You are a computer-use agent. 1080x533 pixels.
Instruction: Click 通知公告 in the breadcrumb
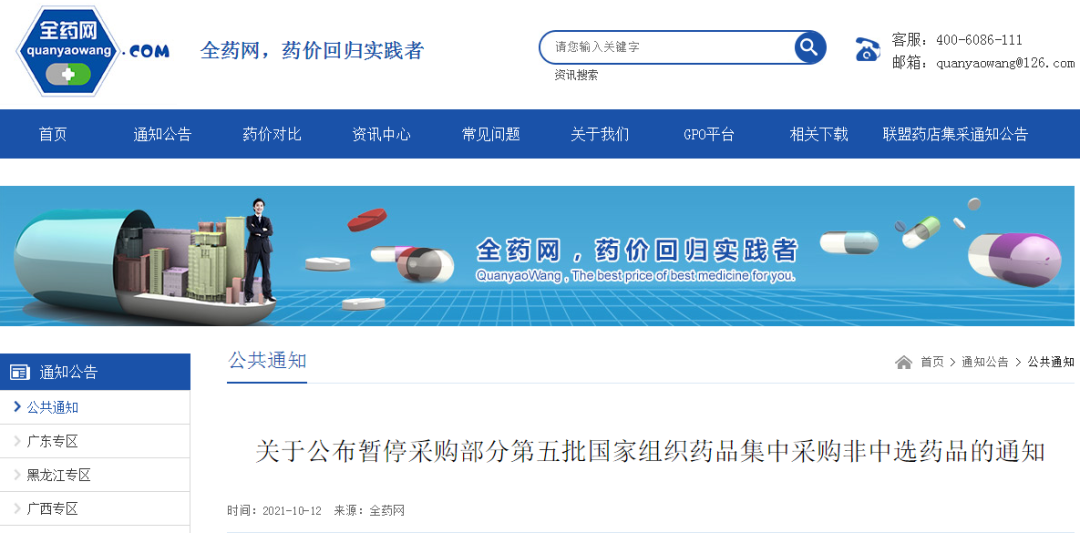click(x=985, y=362)
